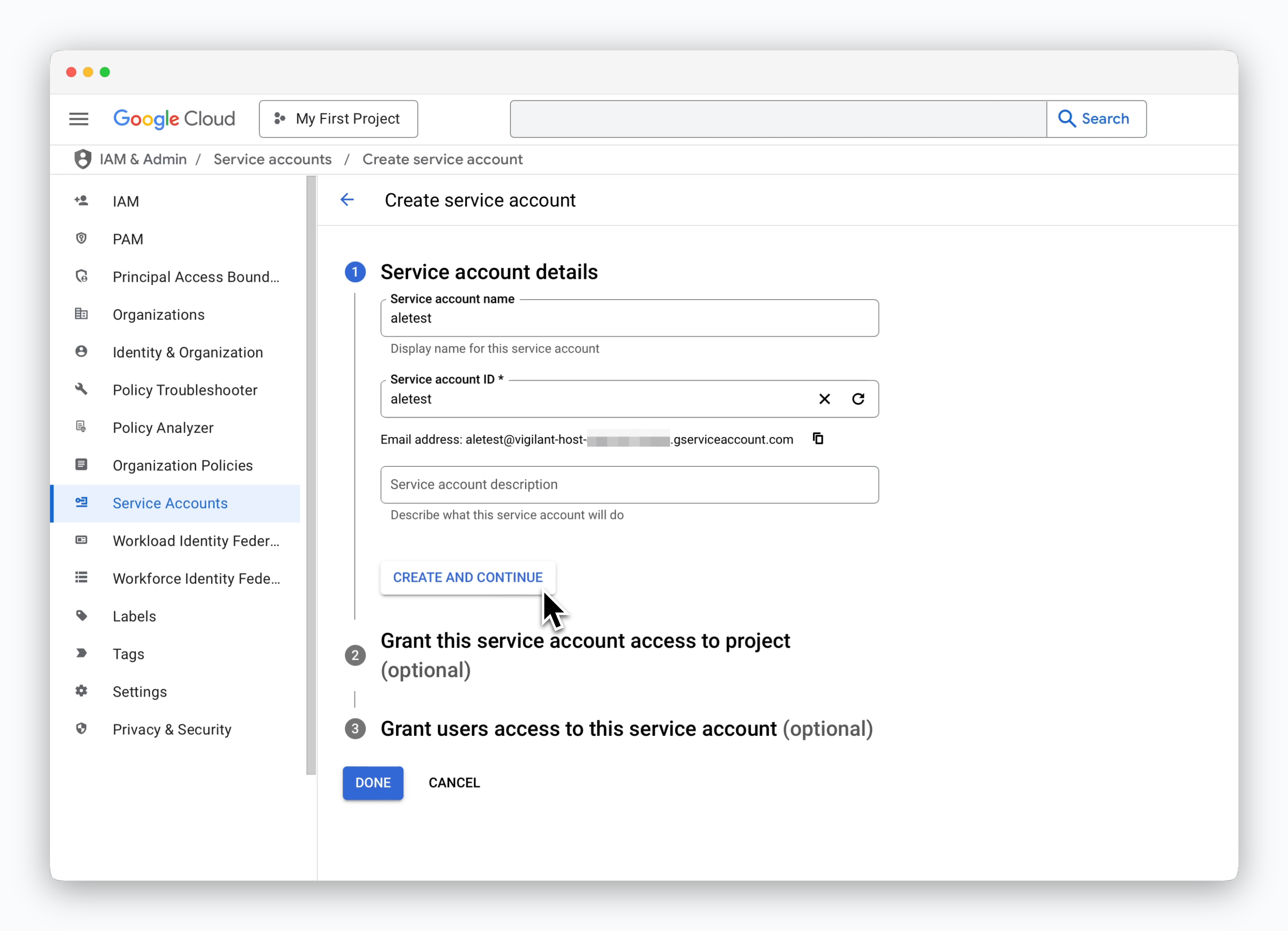Open Identity & Organization page
Image resolution: width=1288 pixels, height=931 pixels.
(175, 352)
